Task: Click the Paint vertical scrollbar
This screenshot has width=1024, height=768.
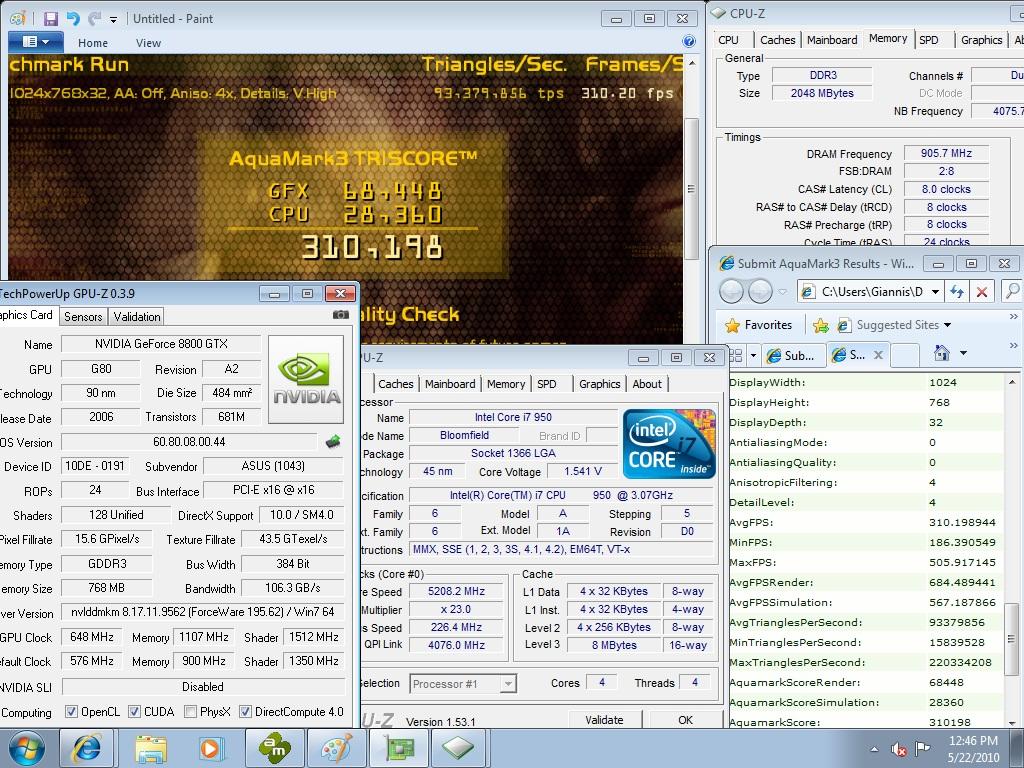Action: (x=691, y=189)
